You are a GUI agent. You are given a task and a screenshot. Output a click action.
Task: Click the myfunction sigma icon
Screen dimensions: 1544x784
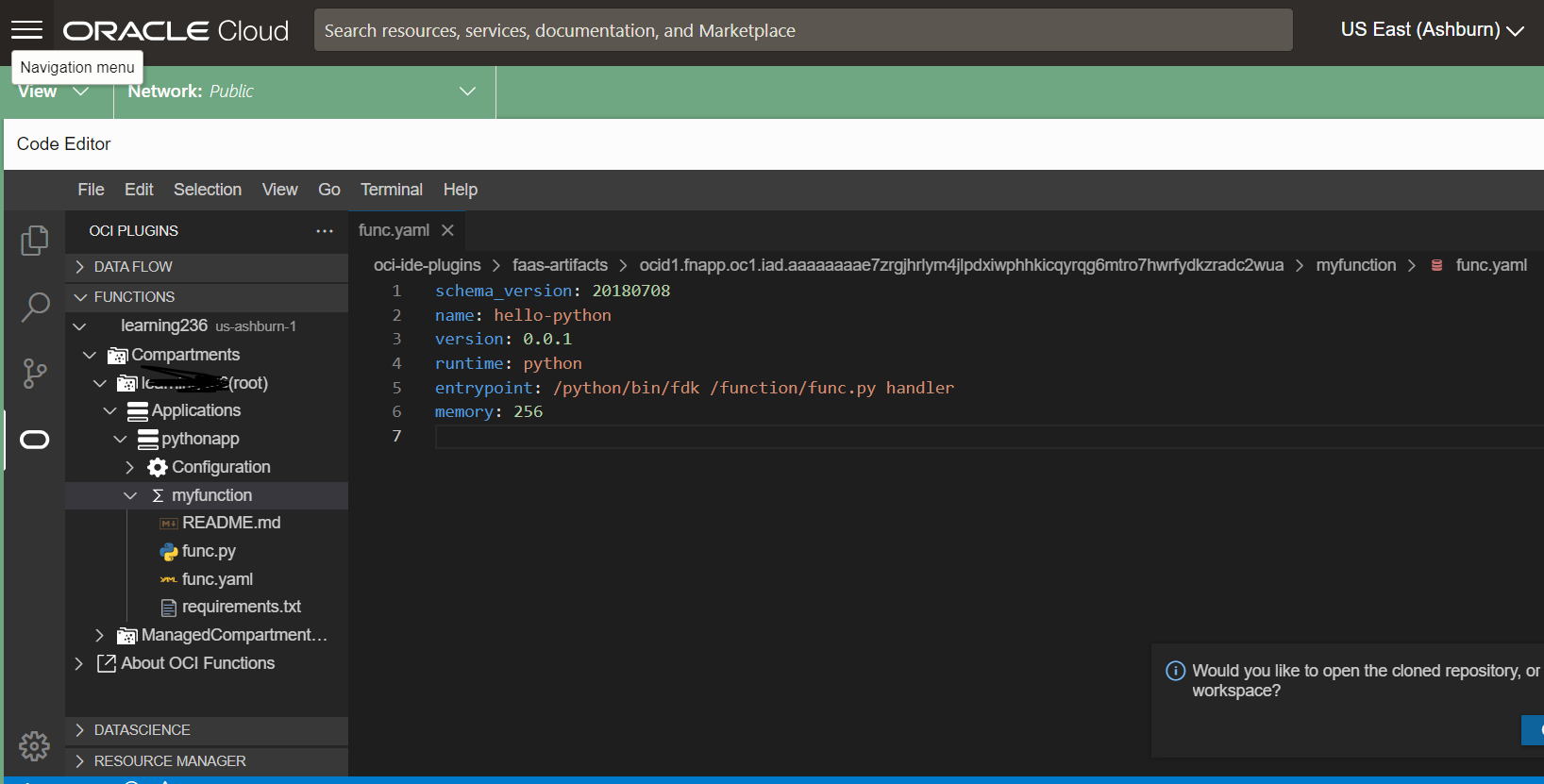158,496
